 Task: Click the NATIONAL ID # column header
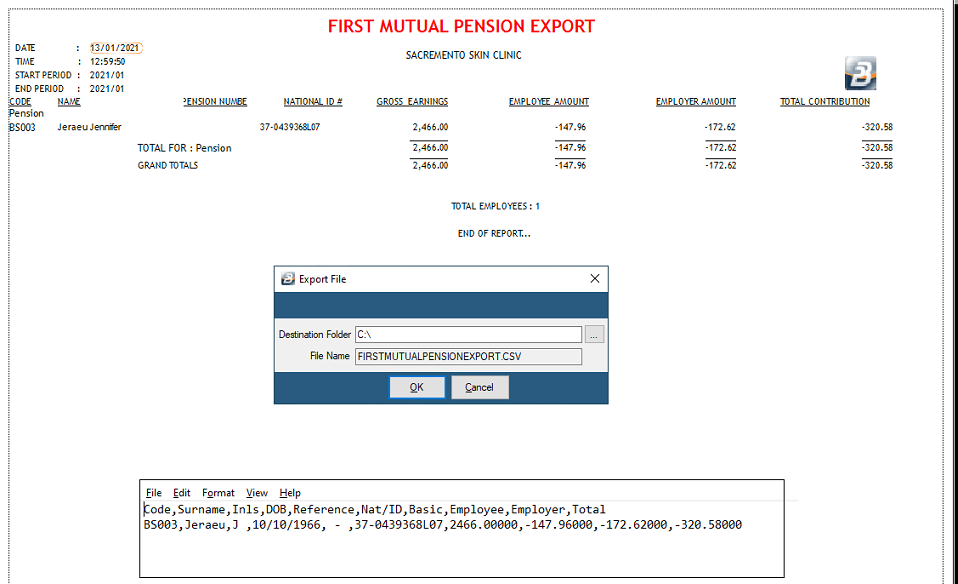pyautogui.click(x=313, y=101)
